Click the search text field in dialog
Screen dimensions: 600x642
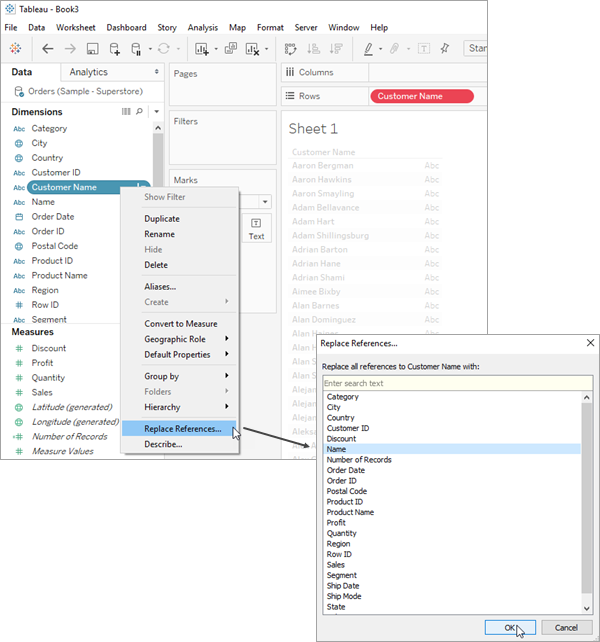[x=457, y=383]
